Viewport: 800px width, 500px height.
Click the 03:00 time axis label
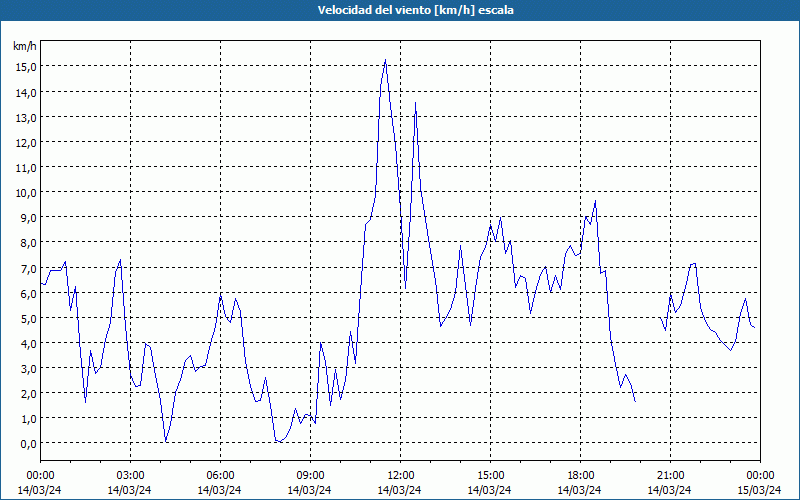pyautogui.click(x=130, y=476)
